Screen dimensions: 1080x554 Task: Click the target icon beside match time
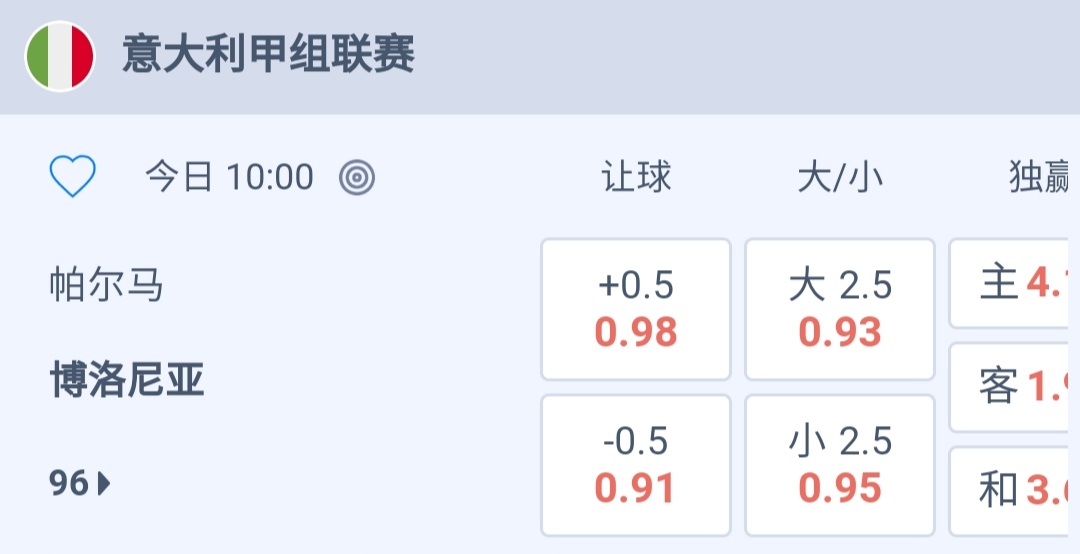[x=357, y=178]
